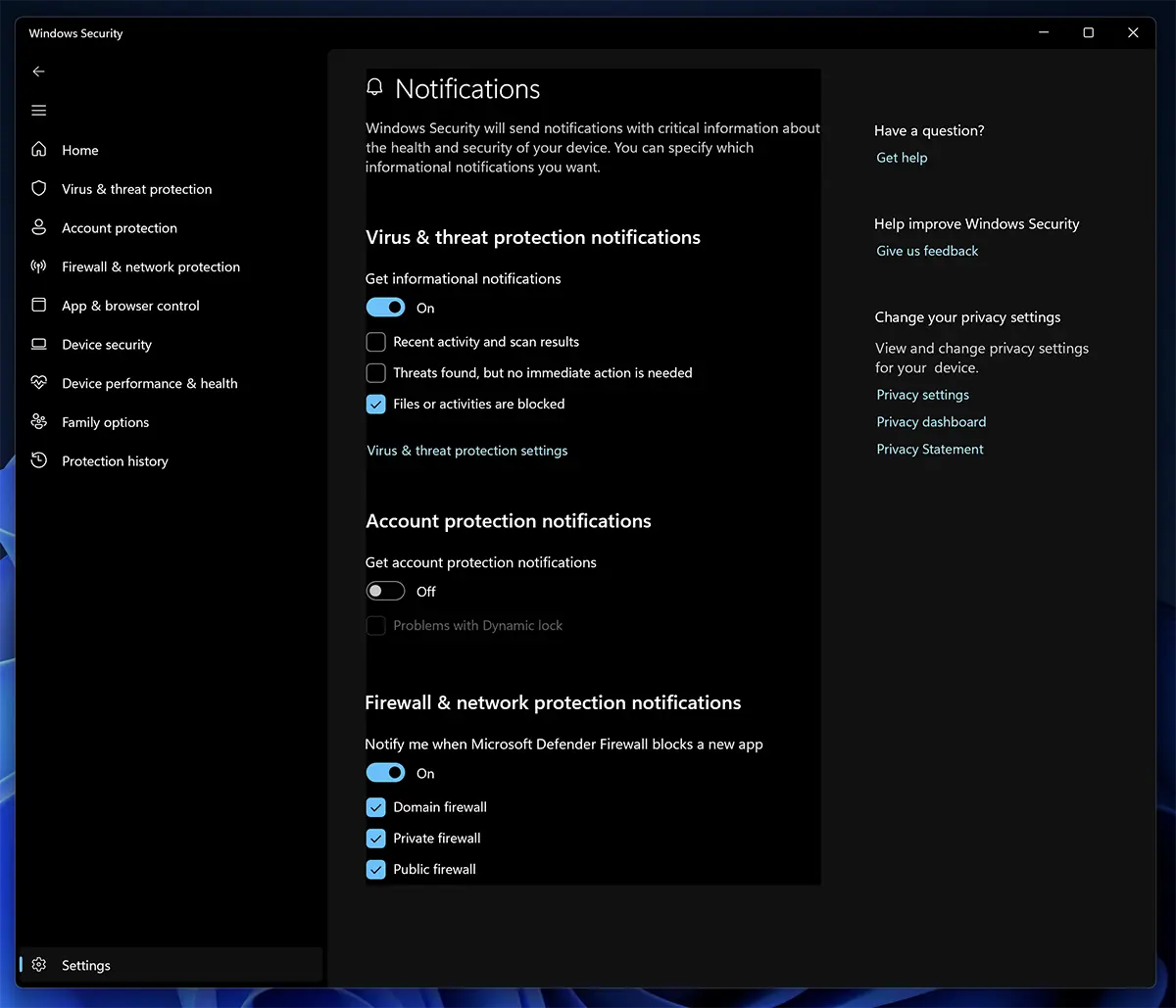
Task: Open Privacy dashboard link
Action: coord(931,422)
